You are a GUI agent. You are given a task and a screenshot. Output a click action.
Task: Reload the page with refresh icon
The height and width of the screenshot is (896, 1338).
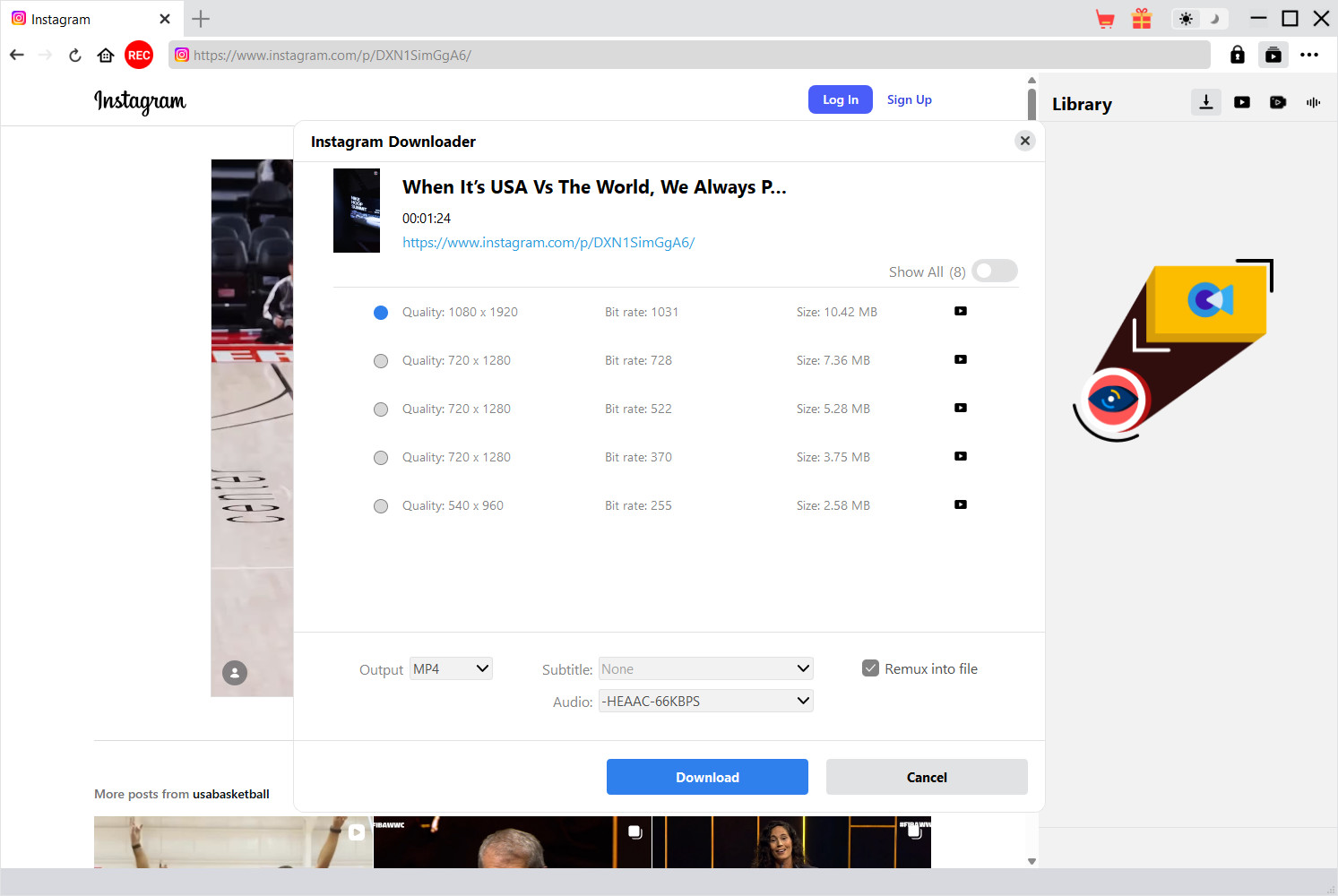[75, 56]
